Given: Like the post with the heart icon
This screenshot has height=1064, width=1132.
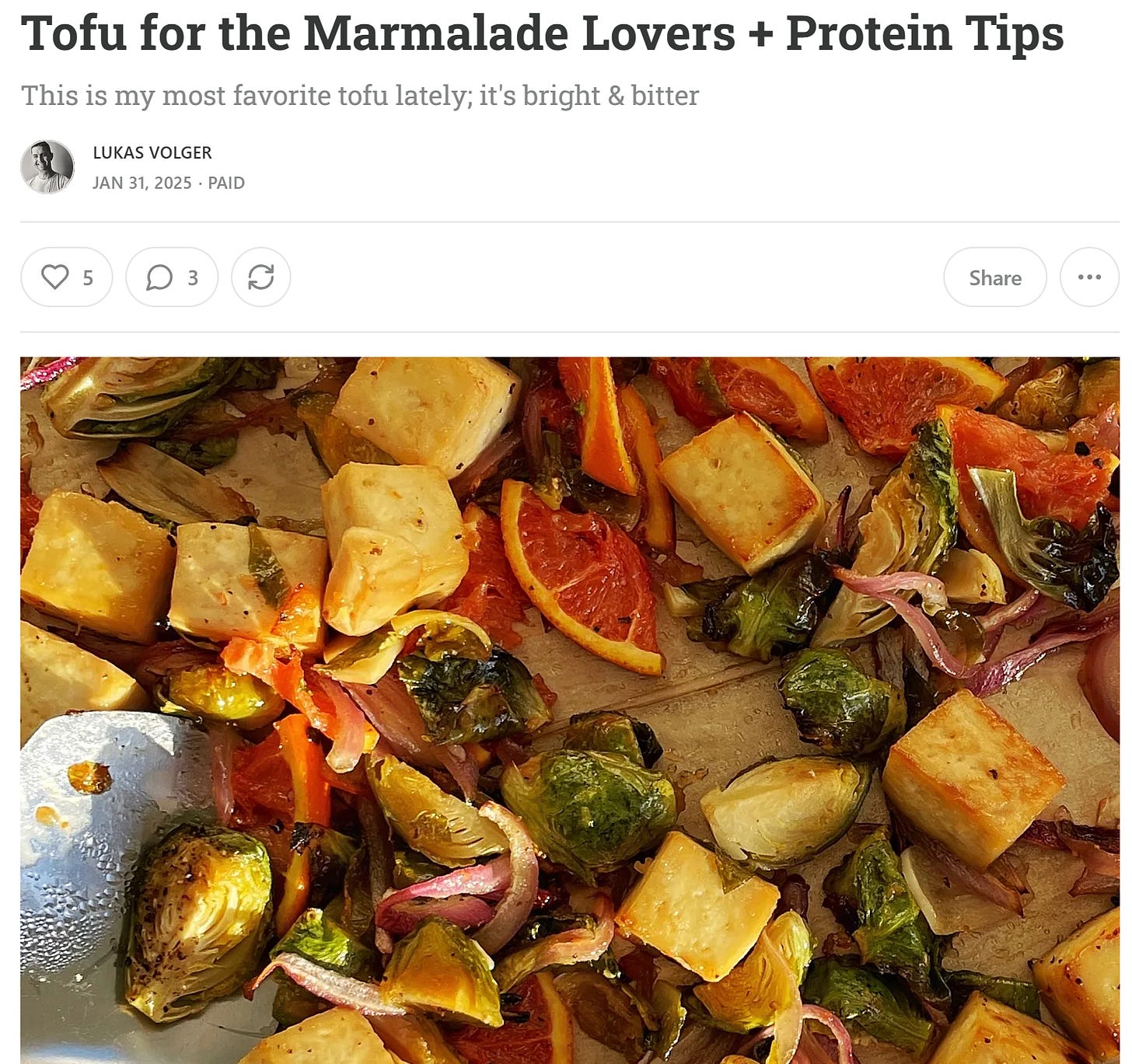Looking at the screenshot, I should (66, 277).
